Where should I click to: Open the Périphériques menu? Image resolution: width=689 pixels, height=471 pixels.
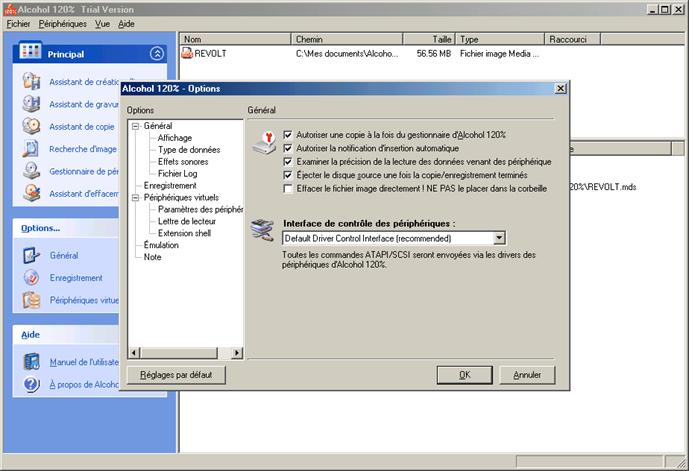click(62, 24)
